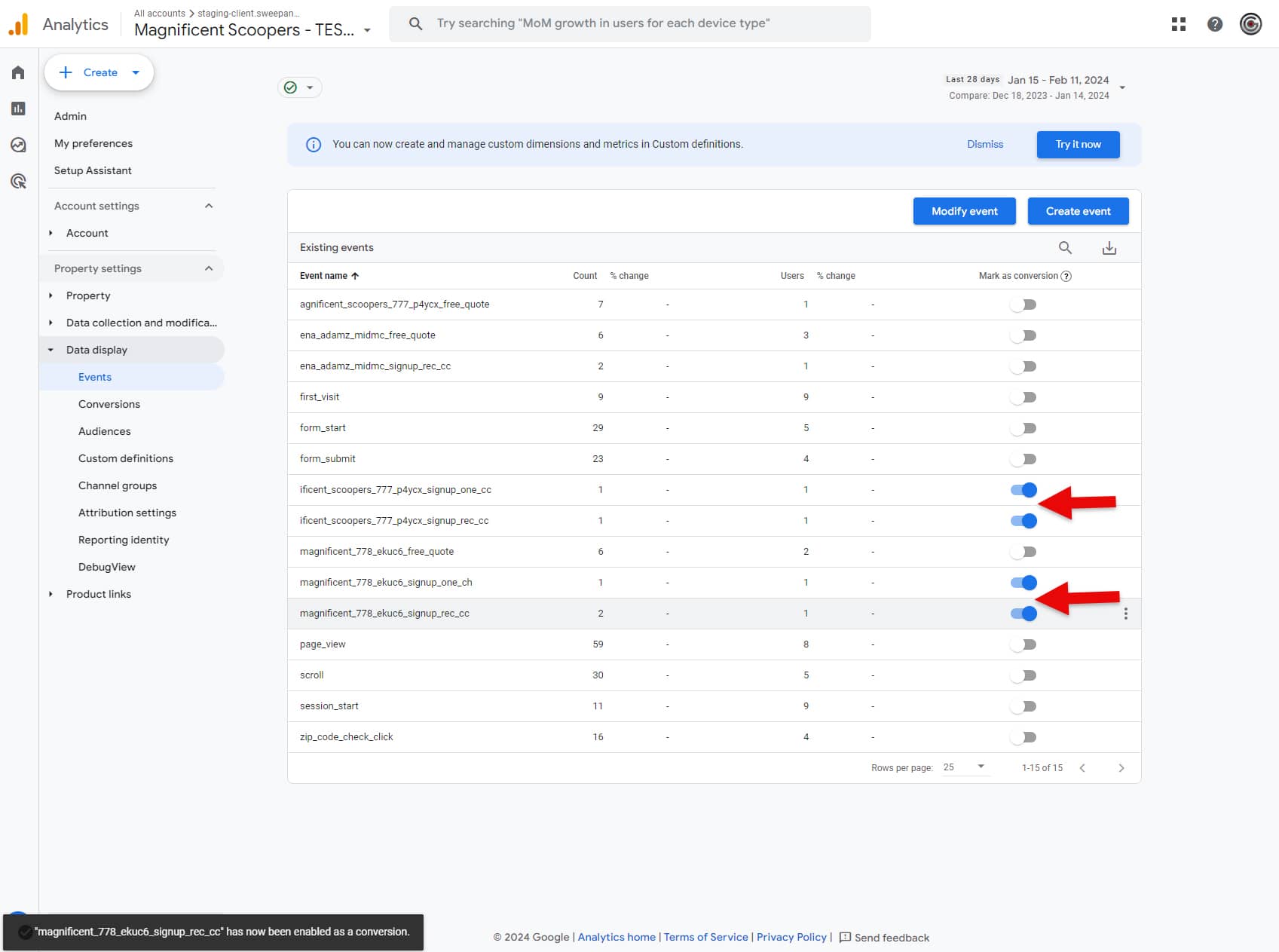Viewport: 1279px width, 952px height.
Task: Open the Reports icon in the sidebar
Action: (17, 109)
